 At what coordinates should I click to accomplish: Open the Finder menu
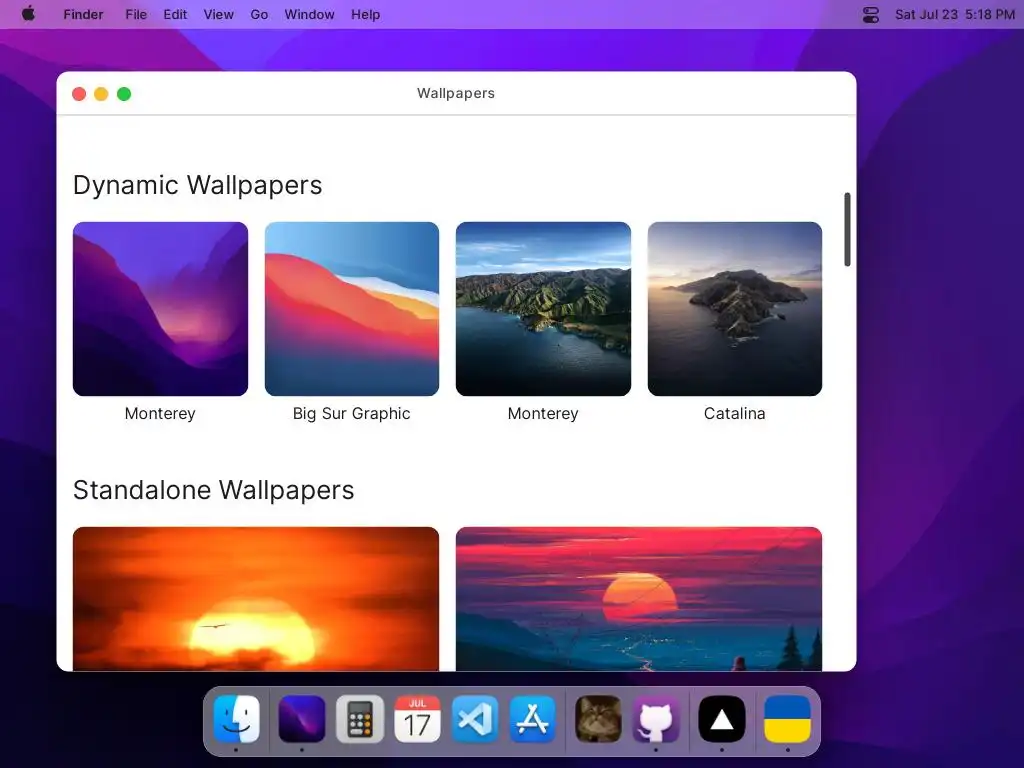tap(83, 14)
